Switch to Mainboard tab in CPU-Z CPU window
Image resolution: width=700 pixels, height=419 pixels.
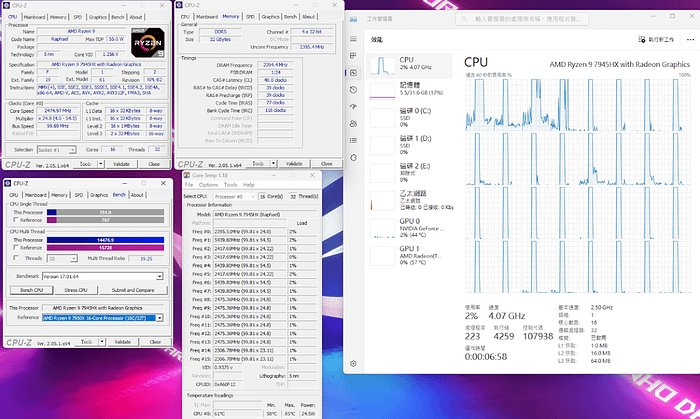pos(34,17)
